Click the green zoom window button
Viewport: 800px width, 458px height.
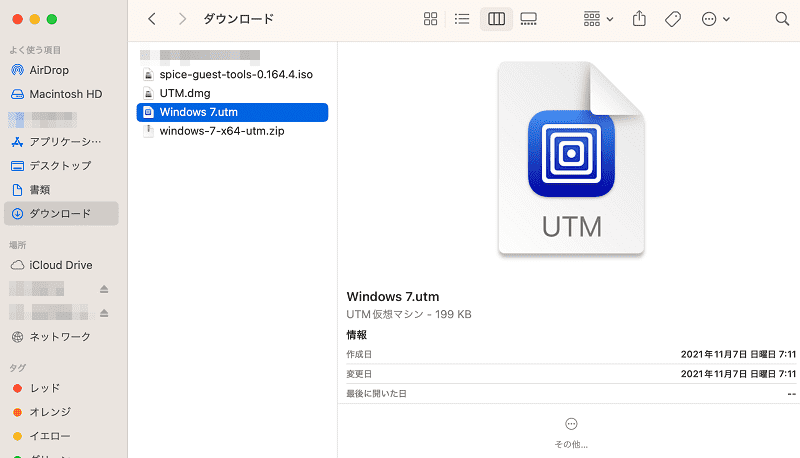tap(52, 19)
